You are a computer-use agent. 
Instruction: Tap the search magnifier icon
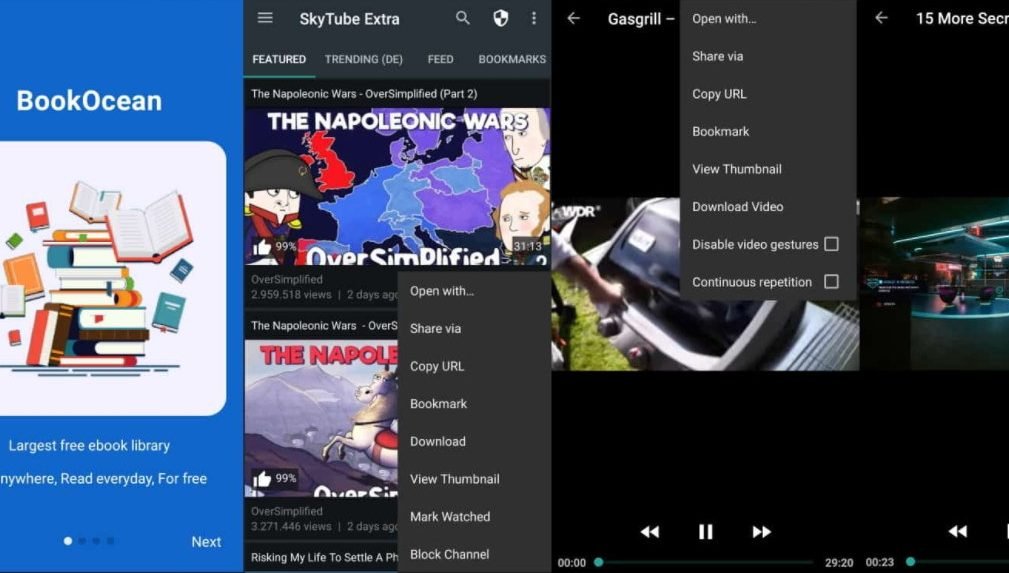tap(462, 18)
